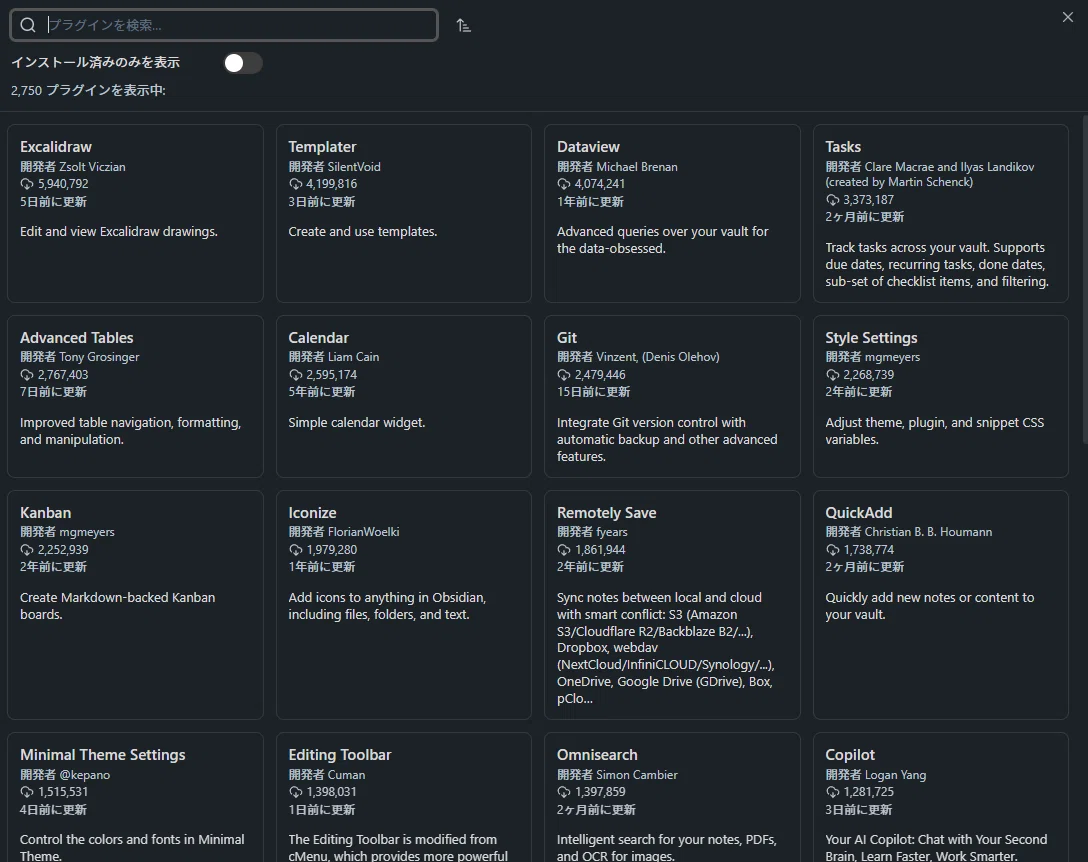Click download icon beside 1,515,531
Image resolution: width=1088 pixels, height=862 pixels.
[27, 792]
